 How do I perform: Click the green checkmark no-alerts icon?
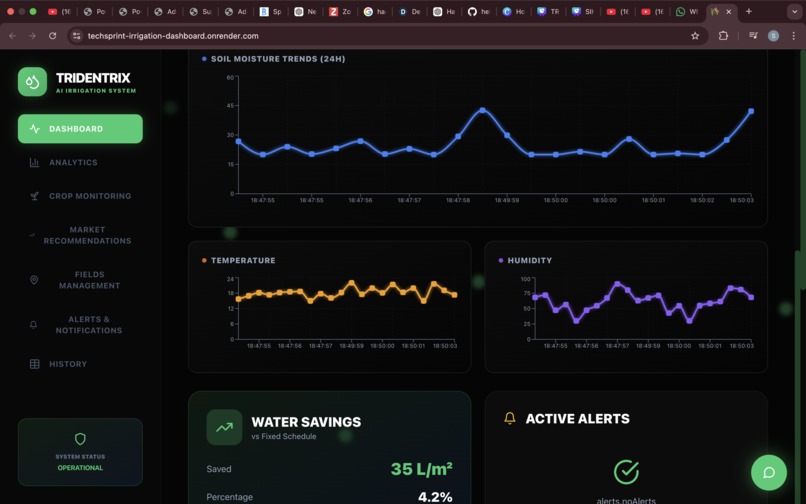click(x=626, y=472)
